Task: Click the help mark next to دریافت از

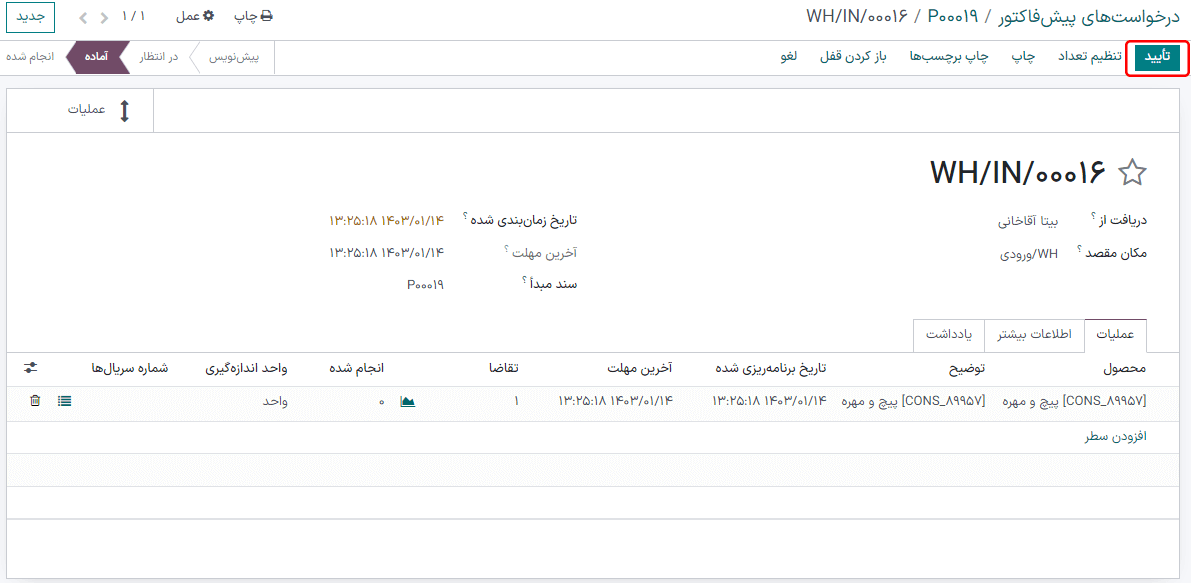Action: click(x=1092, y=216)
